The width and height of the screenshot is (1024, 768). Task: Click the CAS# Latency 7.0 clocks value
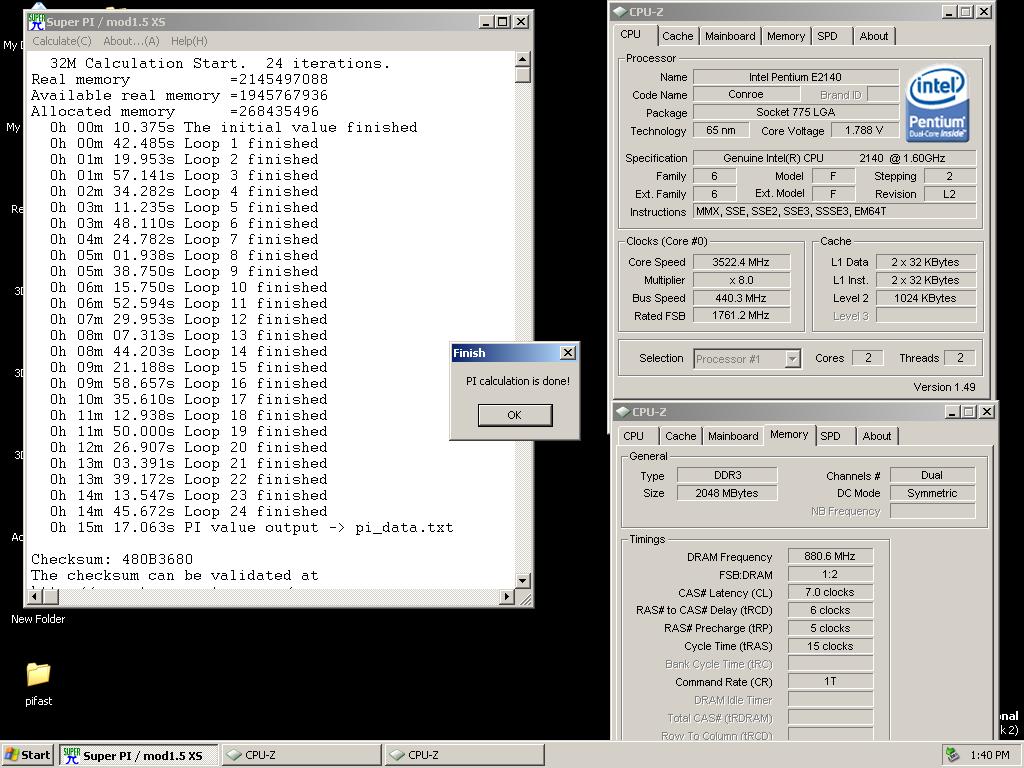coord(830,592)
